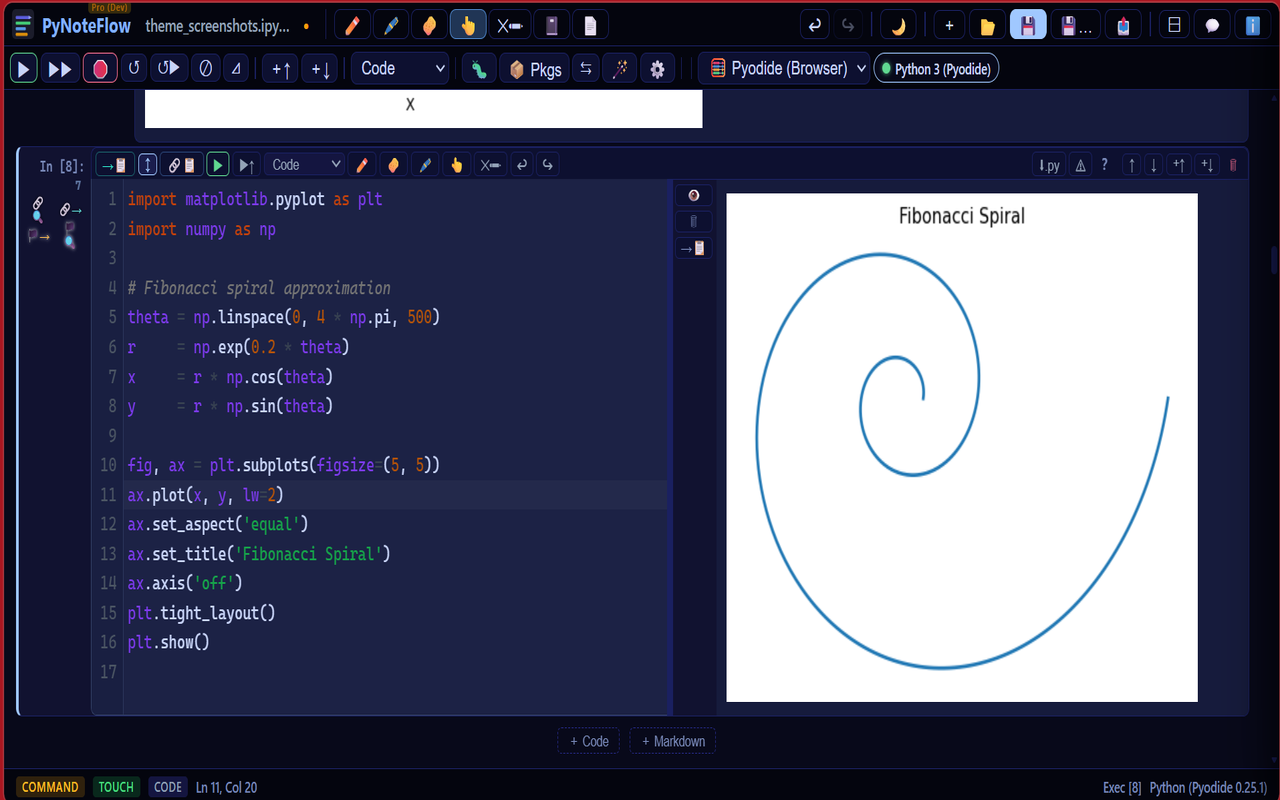Image resolution: width=1280 pixels, height=800 pixels.
Task: Move cell up with the up arrow
Action: click(1132, 166)
